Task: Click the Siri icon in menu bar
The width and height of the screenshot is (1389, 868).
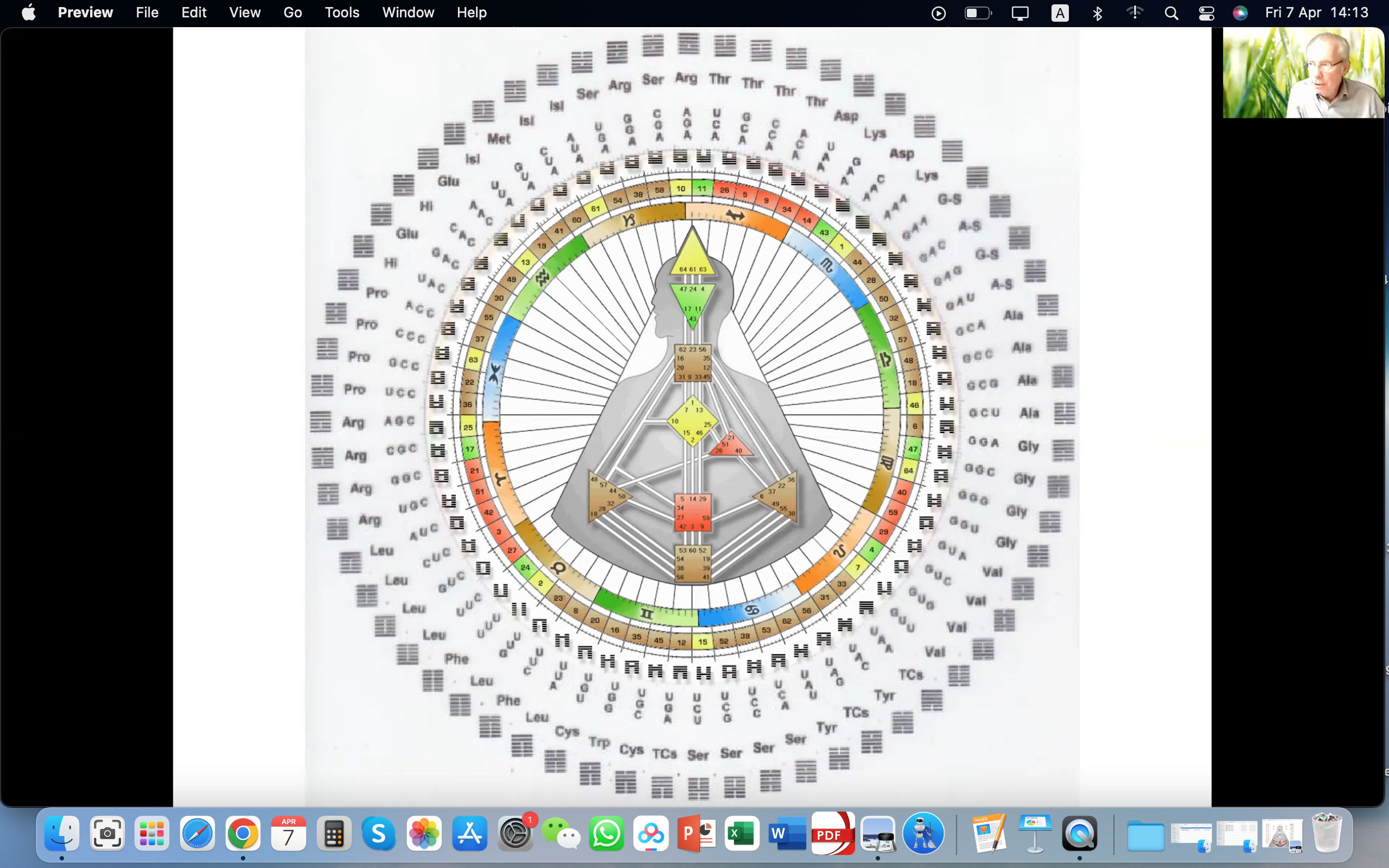Action: tap(1240, 12)
